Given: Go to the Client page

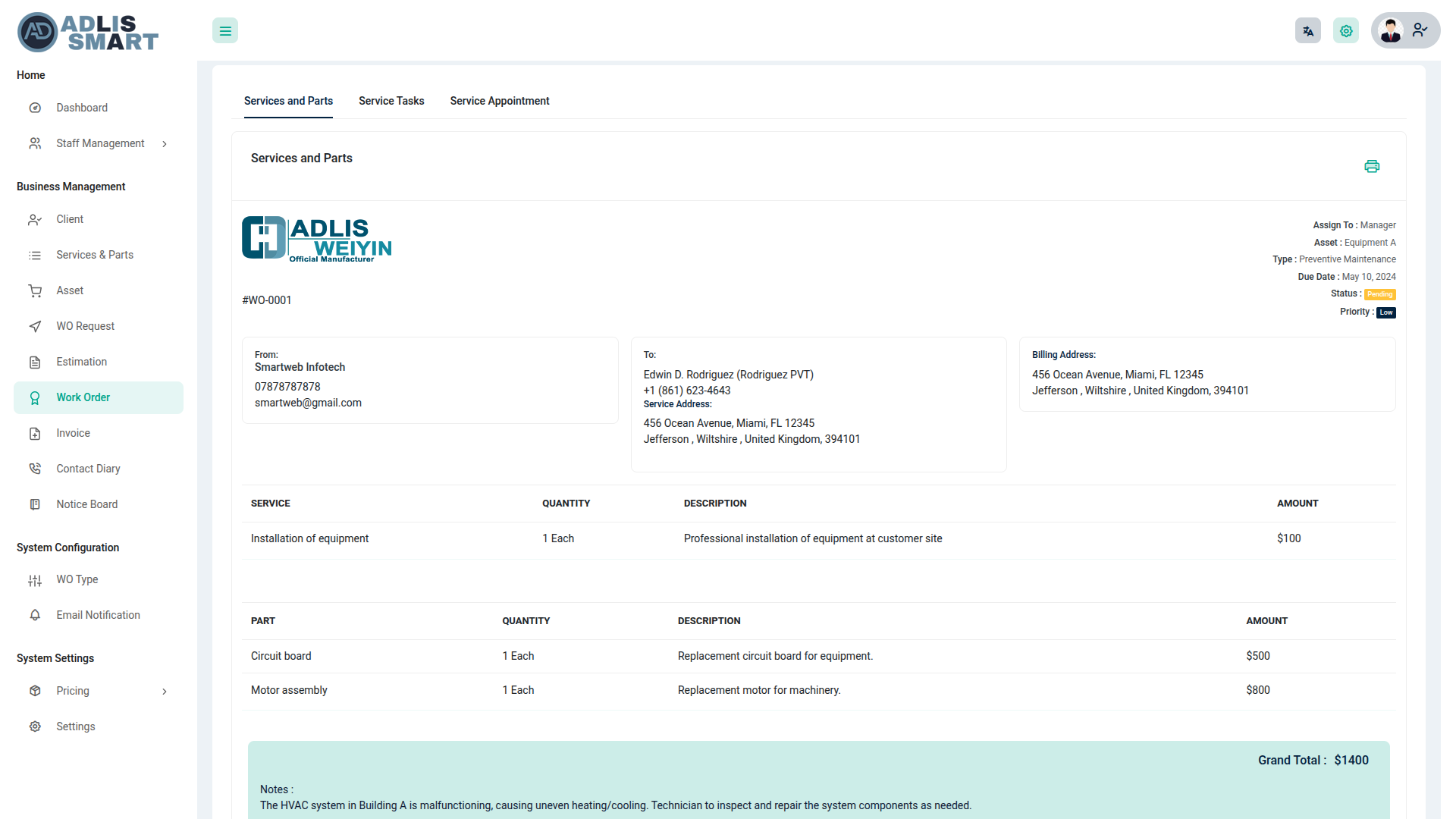Looking at the screenshot, I should [70, 219].
